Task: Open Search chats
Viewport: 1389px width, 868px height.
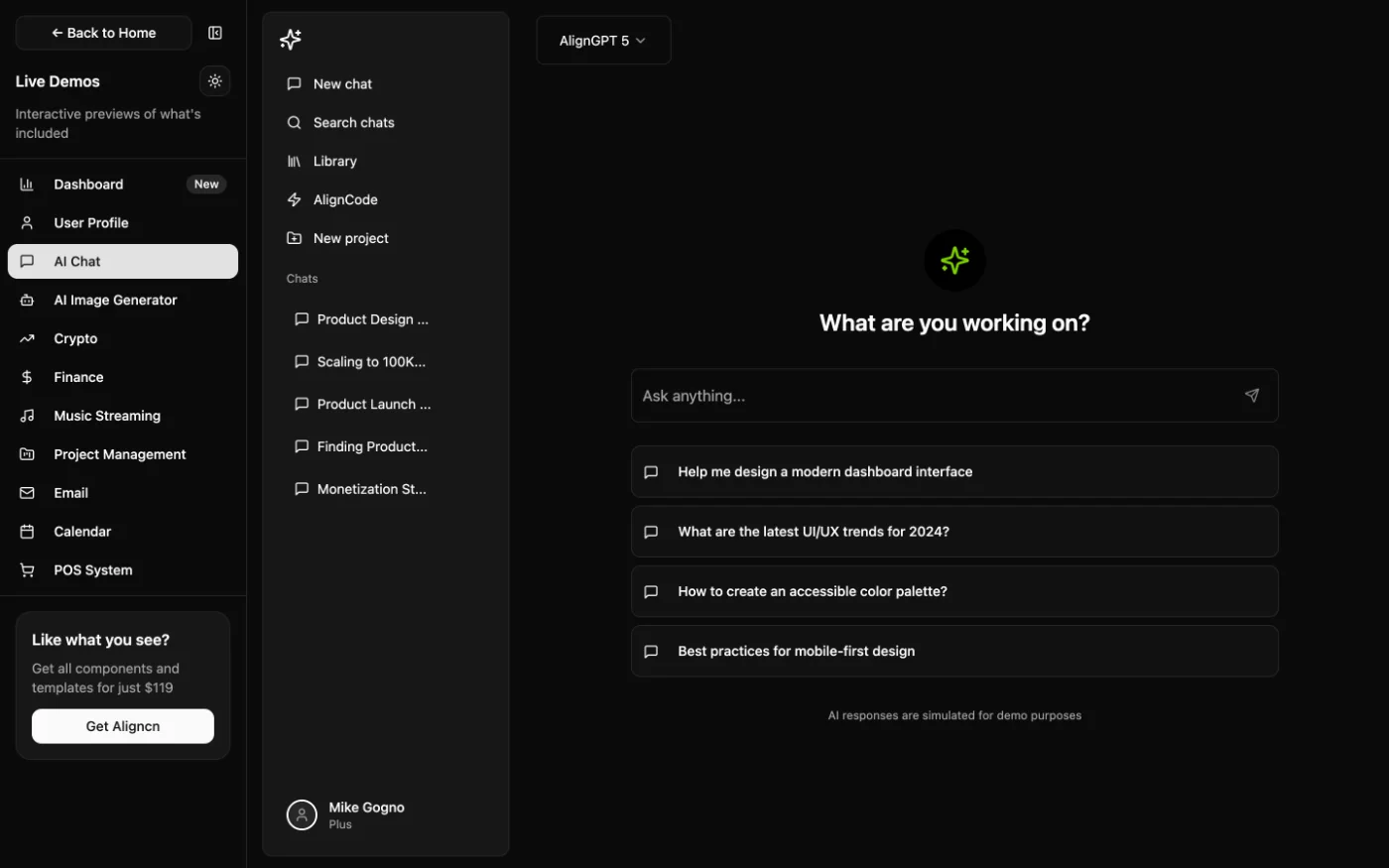Action: coord(386,123)
